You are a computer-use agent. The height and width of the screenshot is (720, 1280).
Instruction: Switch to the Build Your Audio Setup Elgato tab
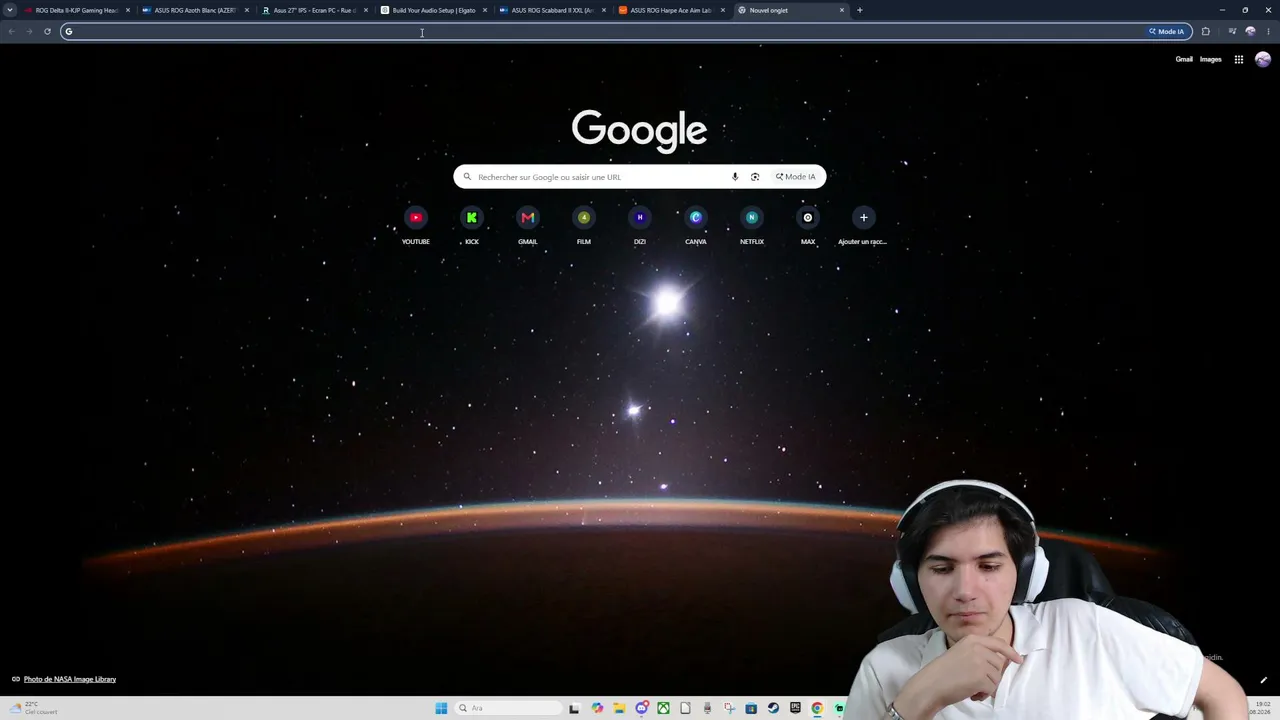[x=434, y=10]
